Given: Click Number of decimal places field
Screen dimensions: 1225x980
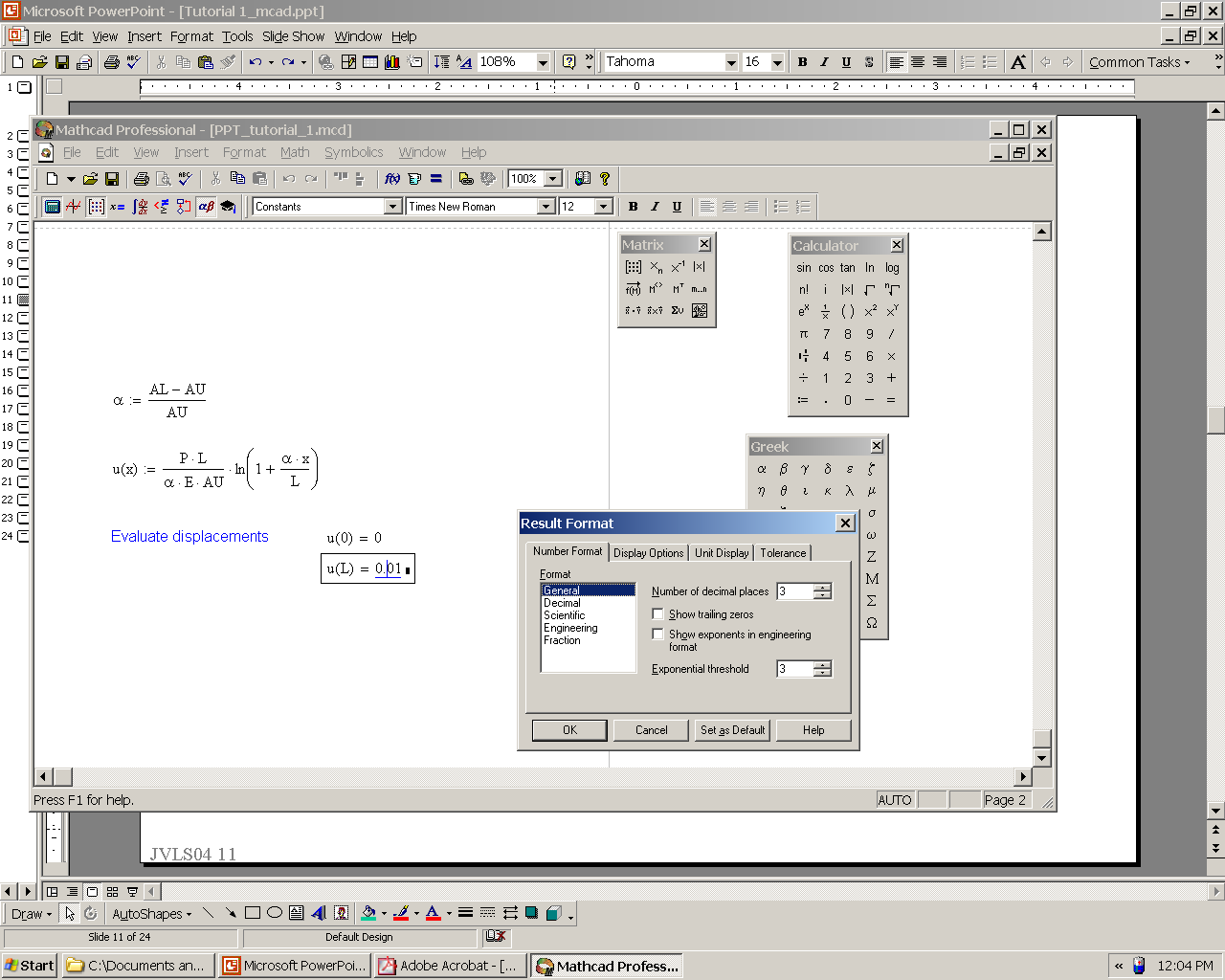Looking at the screenshot, I should 795,591.
